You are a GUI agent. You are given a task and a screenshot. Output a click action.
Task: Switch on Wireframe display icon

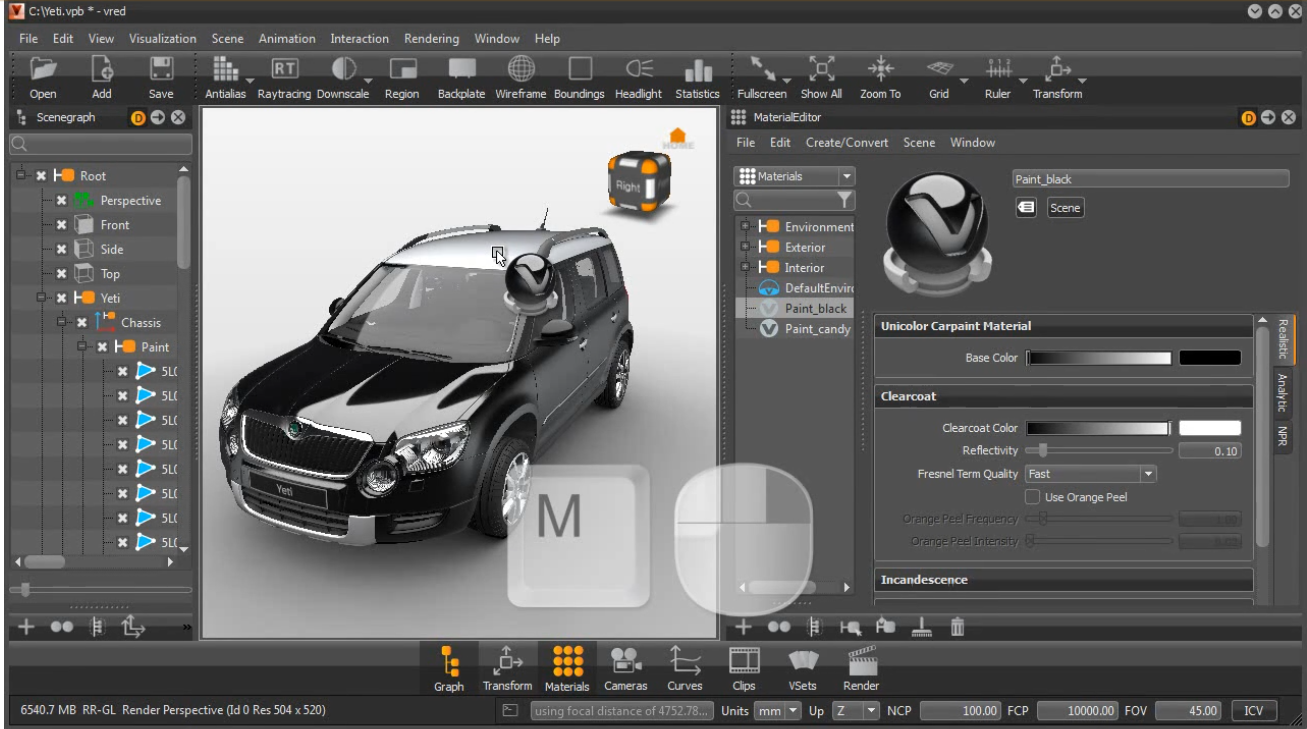[521, 69]
